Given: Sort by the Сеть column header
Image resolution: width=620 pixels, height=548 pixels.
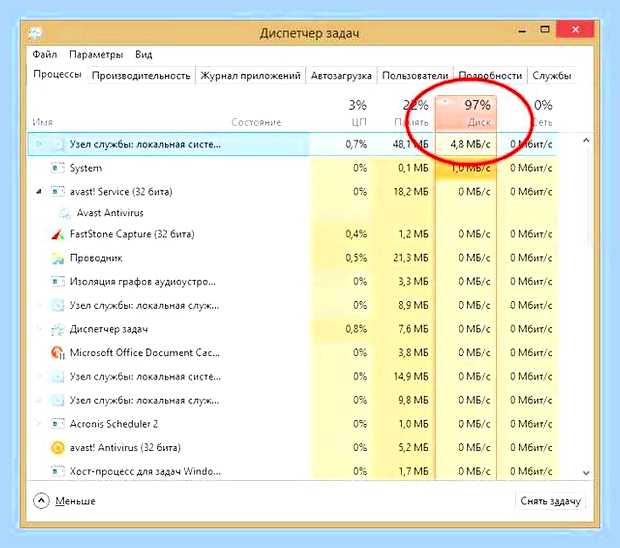Looking at the screenshot, I should pyautogui.click(x=528, y=112).
